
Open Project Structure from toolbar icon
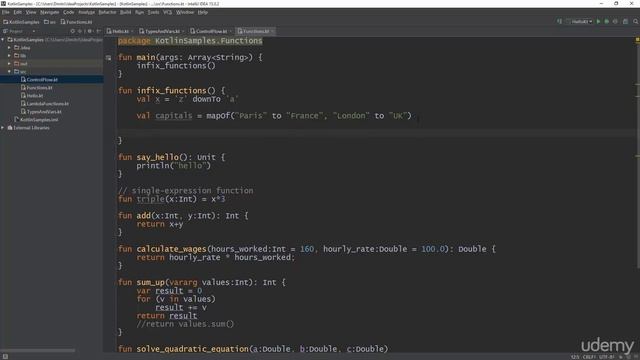pyautogui.click(x=625, y=21)
